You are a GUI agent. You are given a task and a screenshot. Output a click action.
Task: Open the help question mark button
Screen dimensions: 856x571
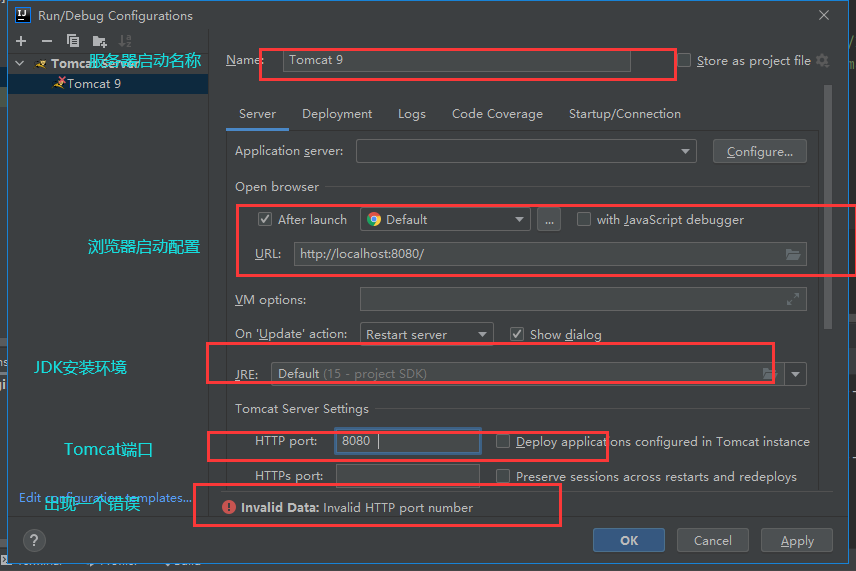[x=34, y=540]
